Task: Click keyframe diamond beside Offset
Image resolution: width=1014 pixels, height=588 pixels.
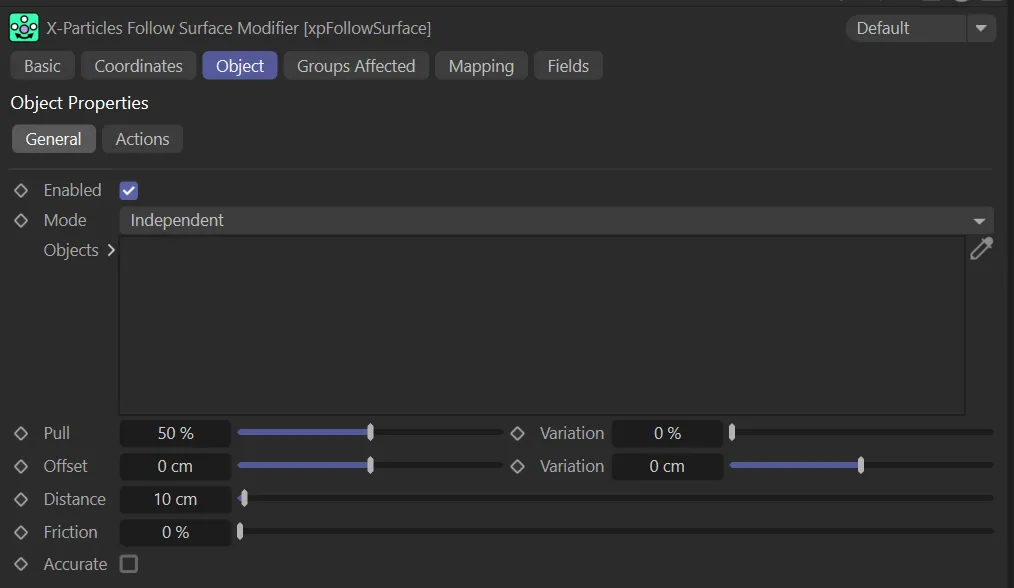Action: click(21, 466)
